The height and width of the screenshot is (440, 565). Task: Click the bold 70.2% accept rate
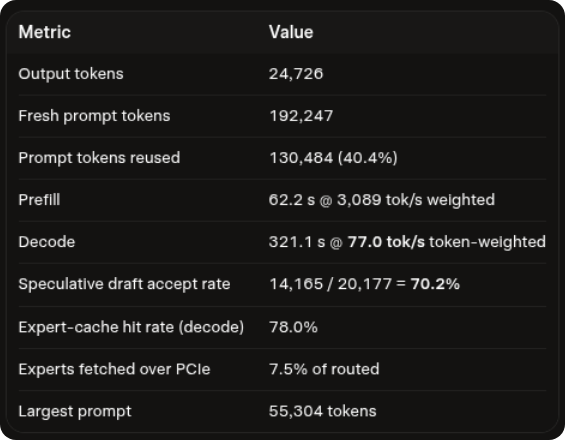click(x=435, y=284)
